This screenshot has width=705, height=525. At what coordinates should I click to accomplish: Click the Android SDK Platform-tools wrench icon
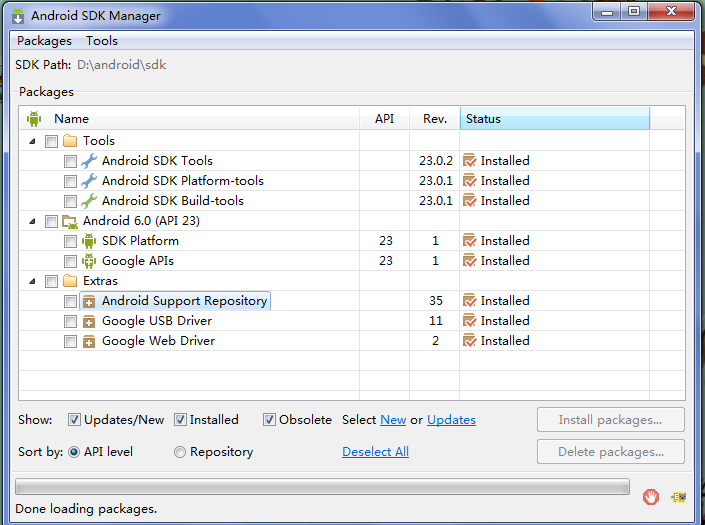click(89, 181)
